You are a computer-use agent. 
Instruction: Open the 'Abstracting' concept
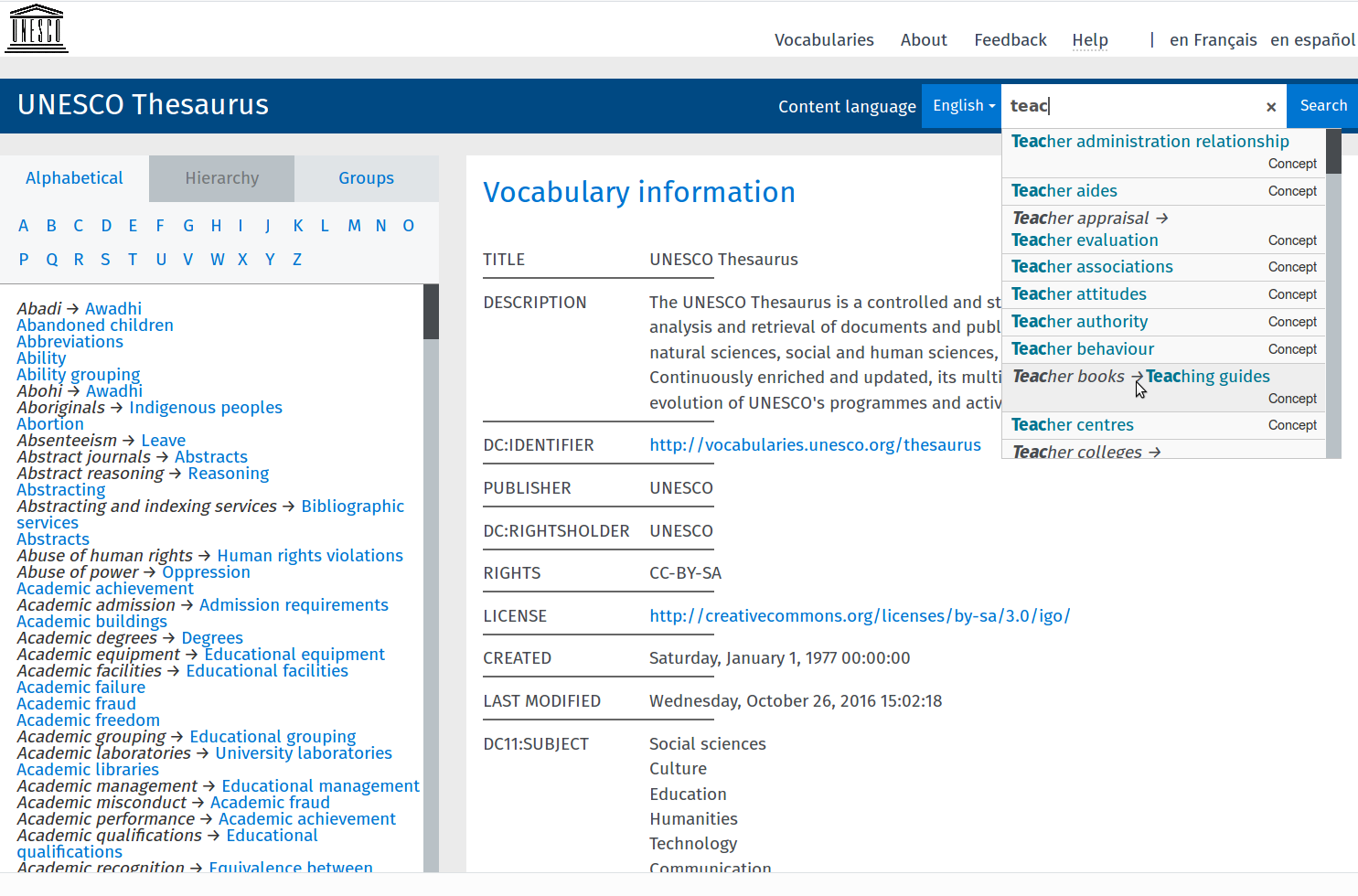tap(61, 490)
